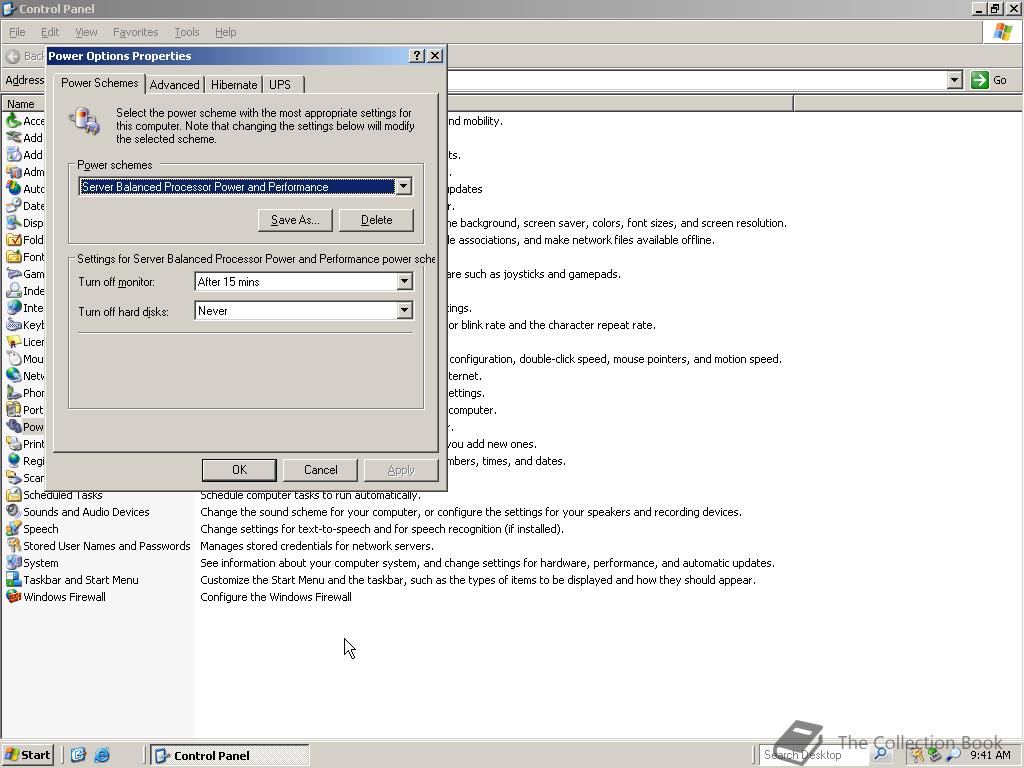Click the Delete scheme button
This screenshot has width=1024, height=768.
tap(377, 220)
